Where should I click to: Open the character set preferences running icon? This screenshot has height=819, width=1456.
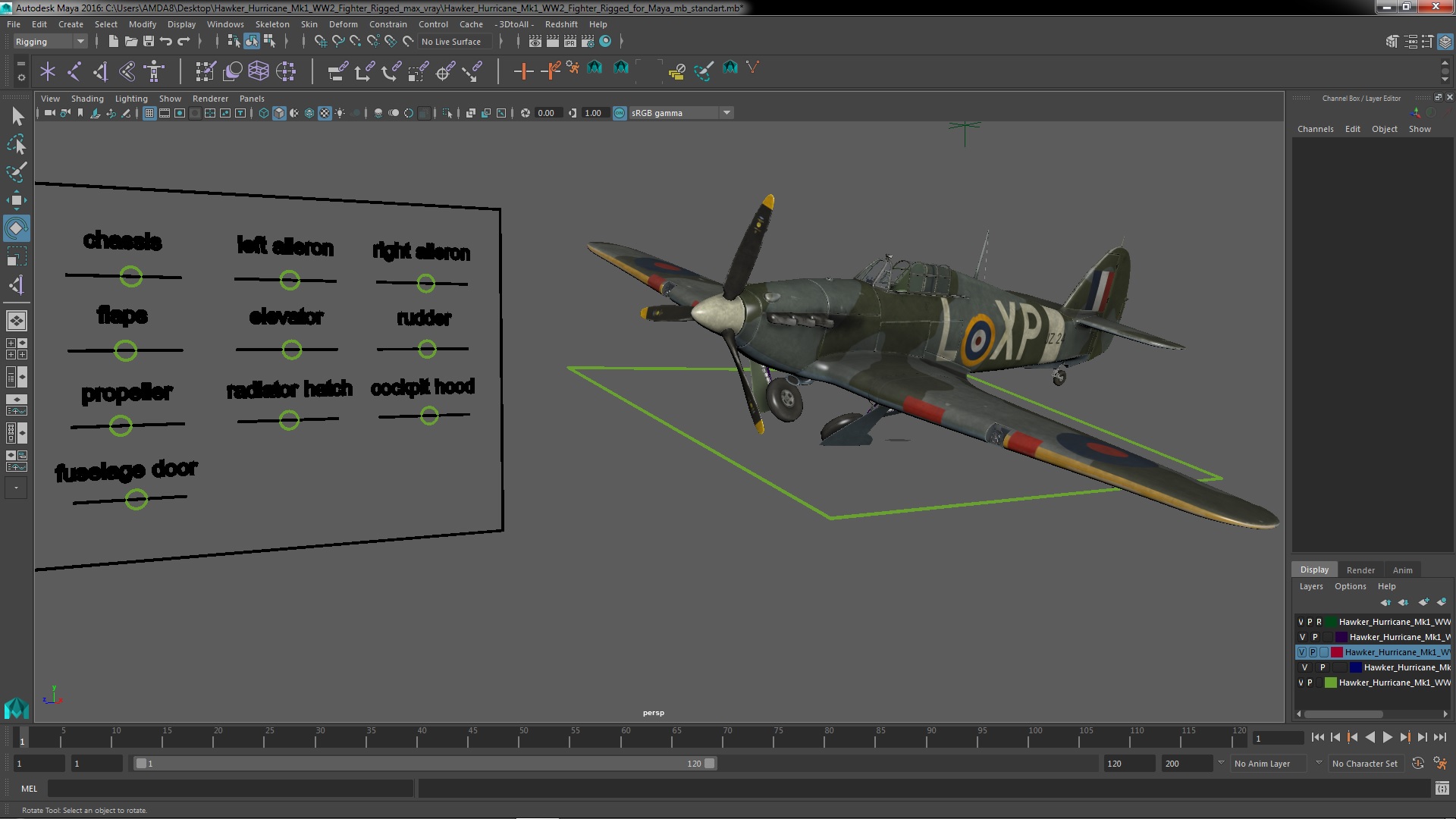1439,764
